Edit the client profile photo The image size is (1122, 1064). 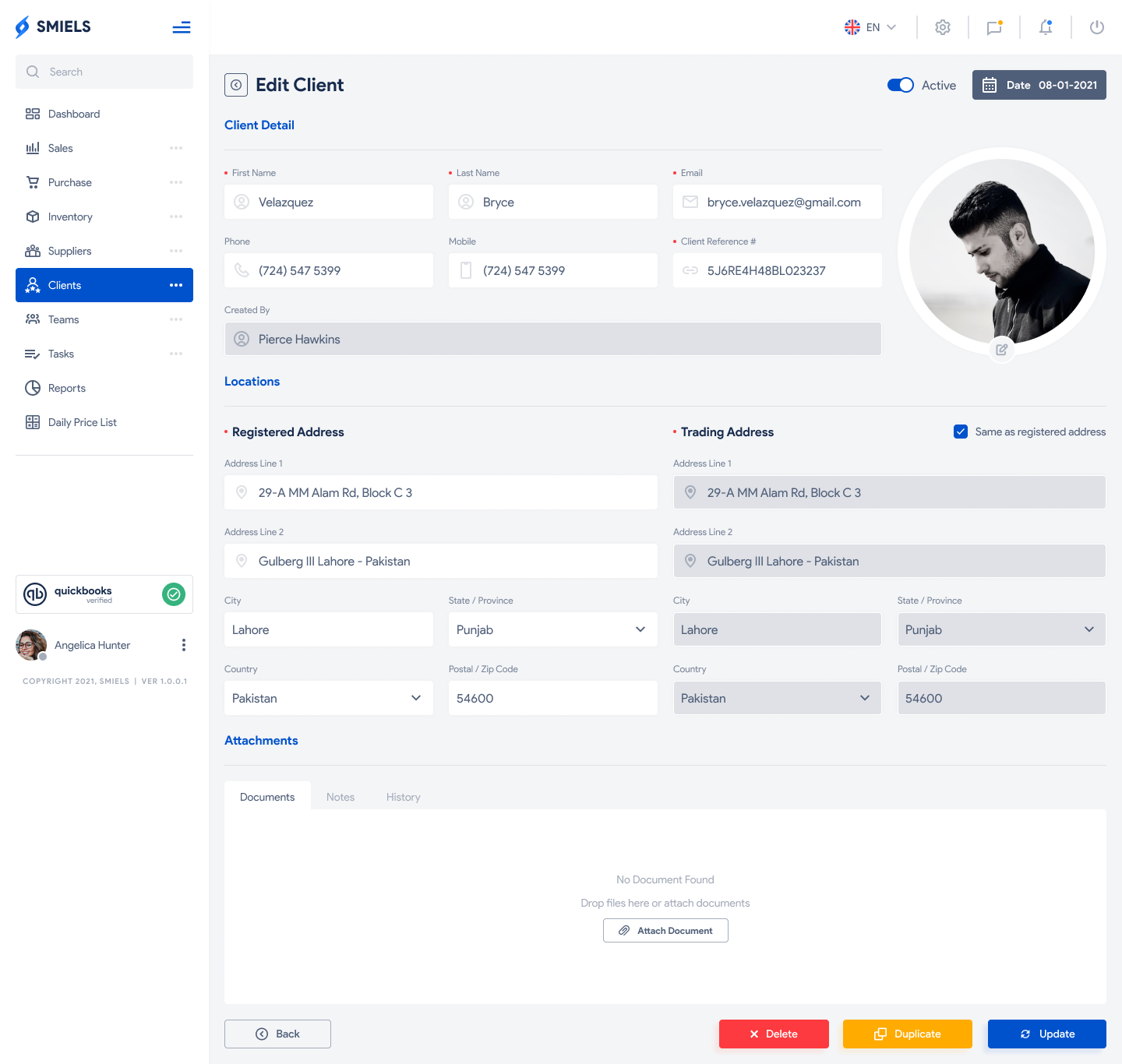(x=1002, y=350)
